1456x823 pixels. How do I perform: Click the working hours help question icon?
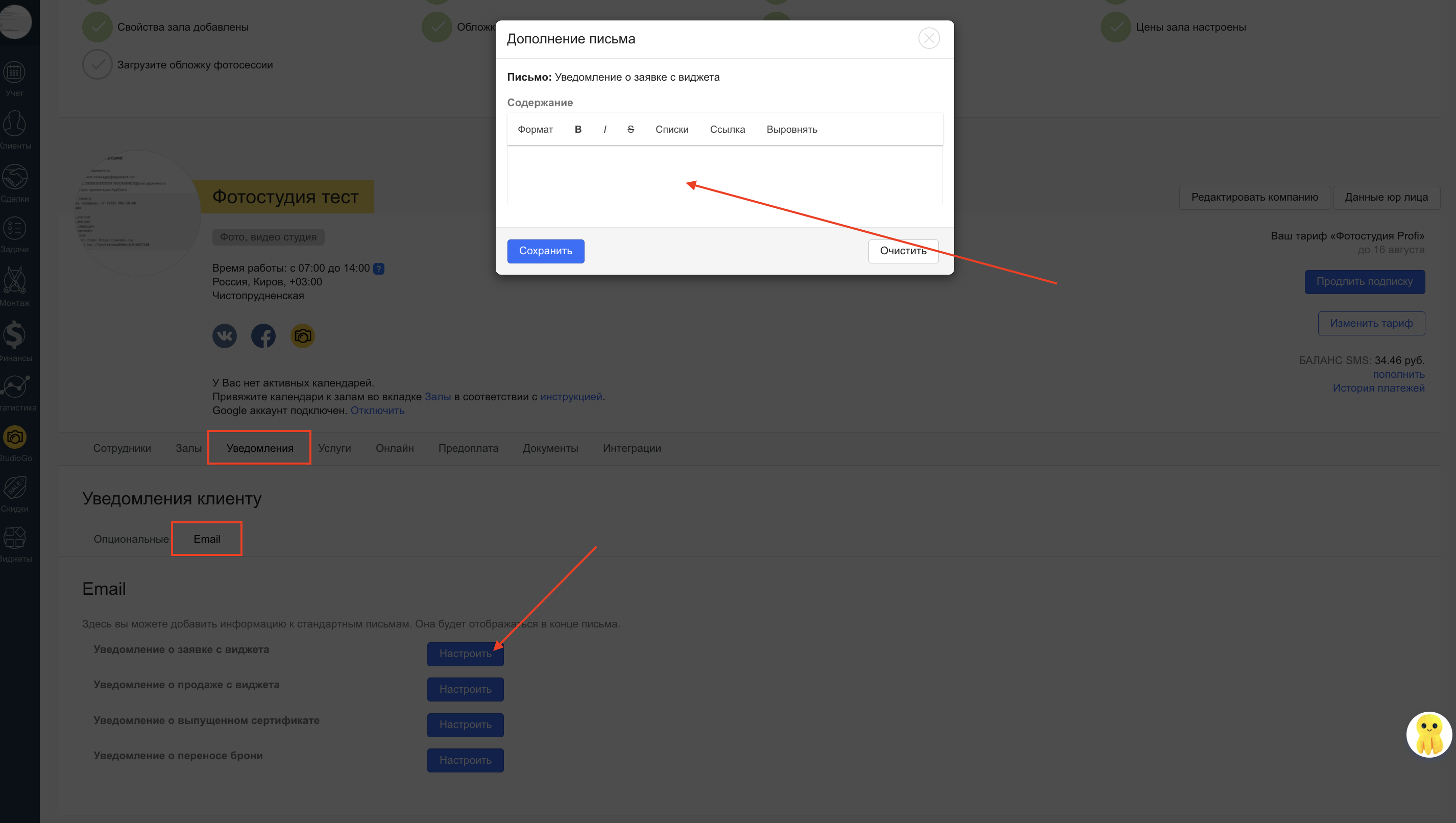click(379, 269)
